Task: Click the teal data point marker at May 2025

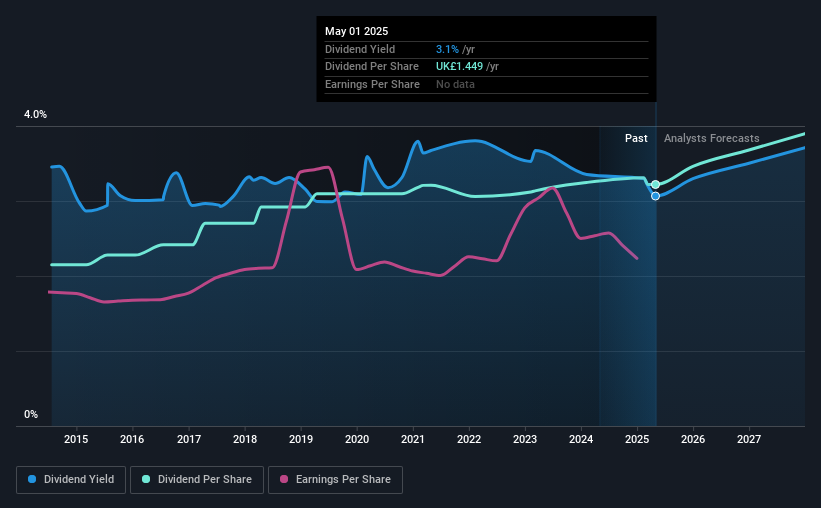Action: (x=656, y=185)
